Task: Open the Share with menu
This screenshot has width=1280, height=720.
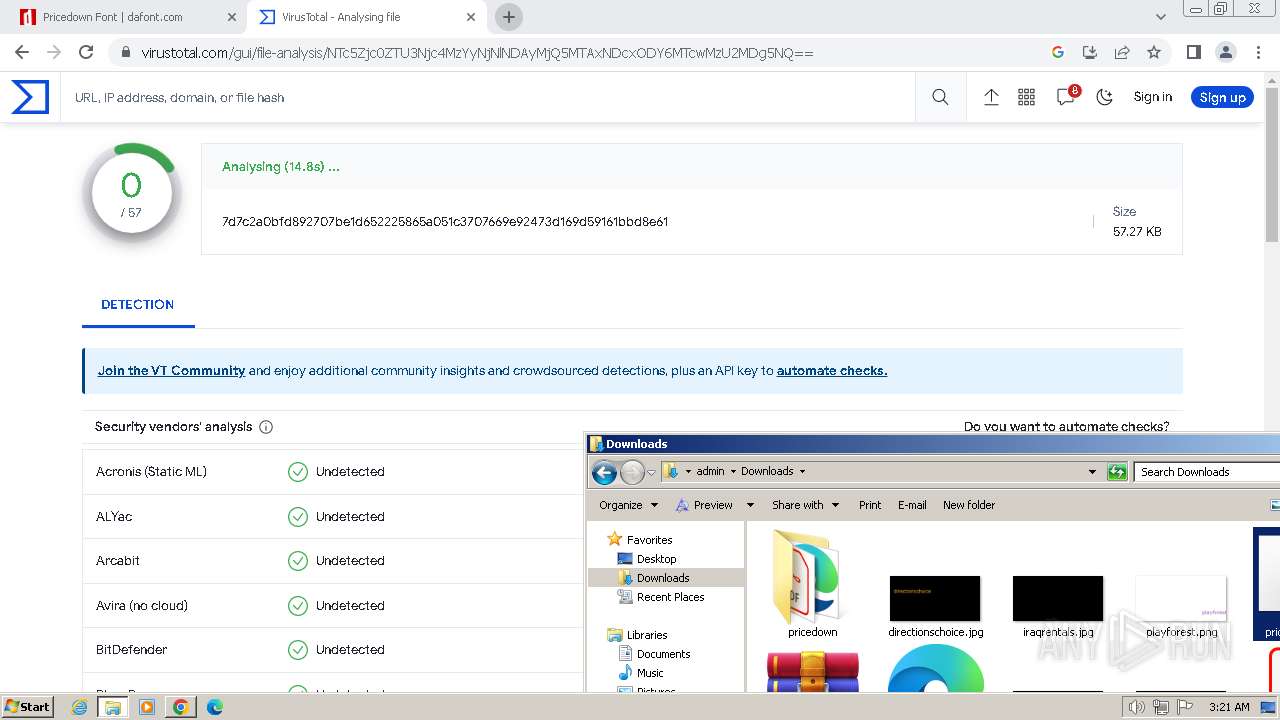Action: coord(805,505)
